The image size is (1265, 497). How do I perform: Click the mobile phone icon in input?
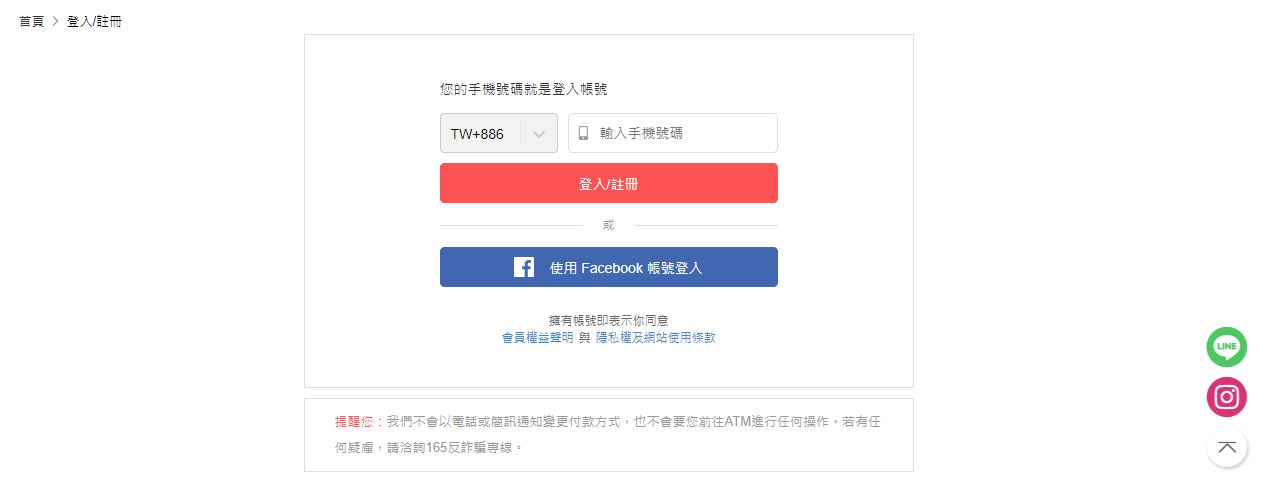click(584, 133)
